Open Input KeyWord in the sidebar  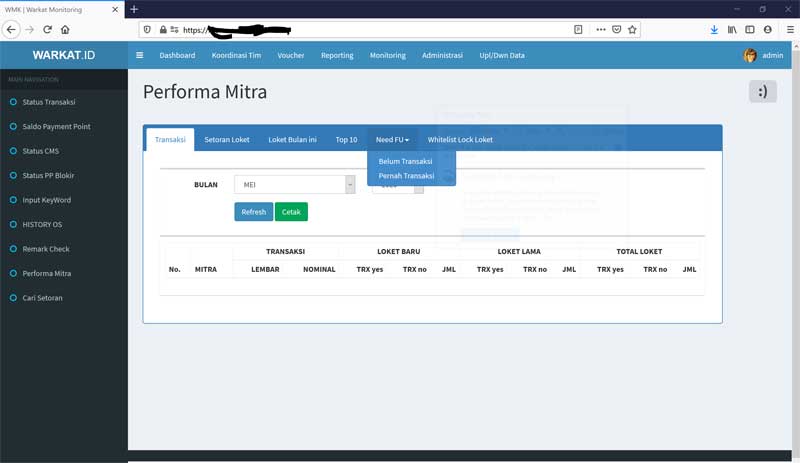[46, 200]
